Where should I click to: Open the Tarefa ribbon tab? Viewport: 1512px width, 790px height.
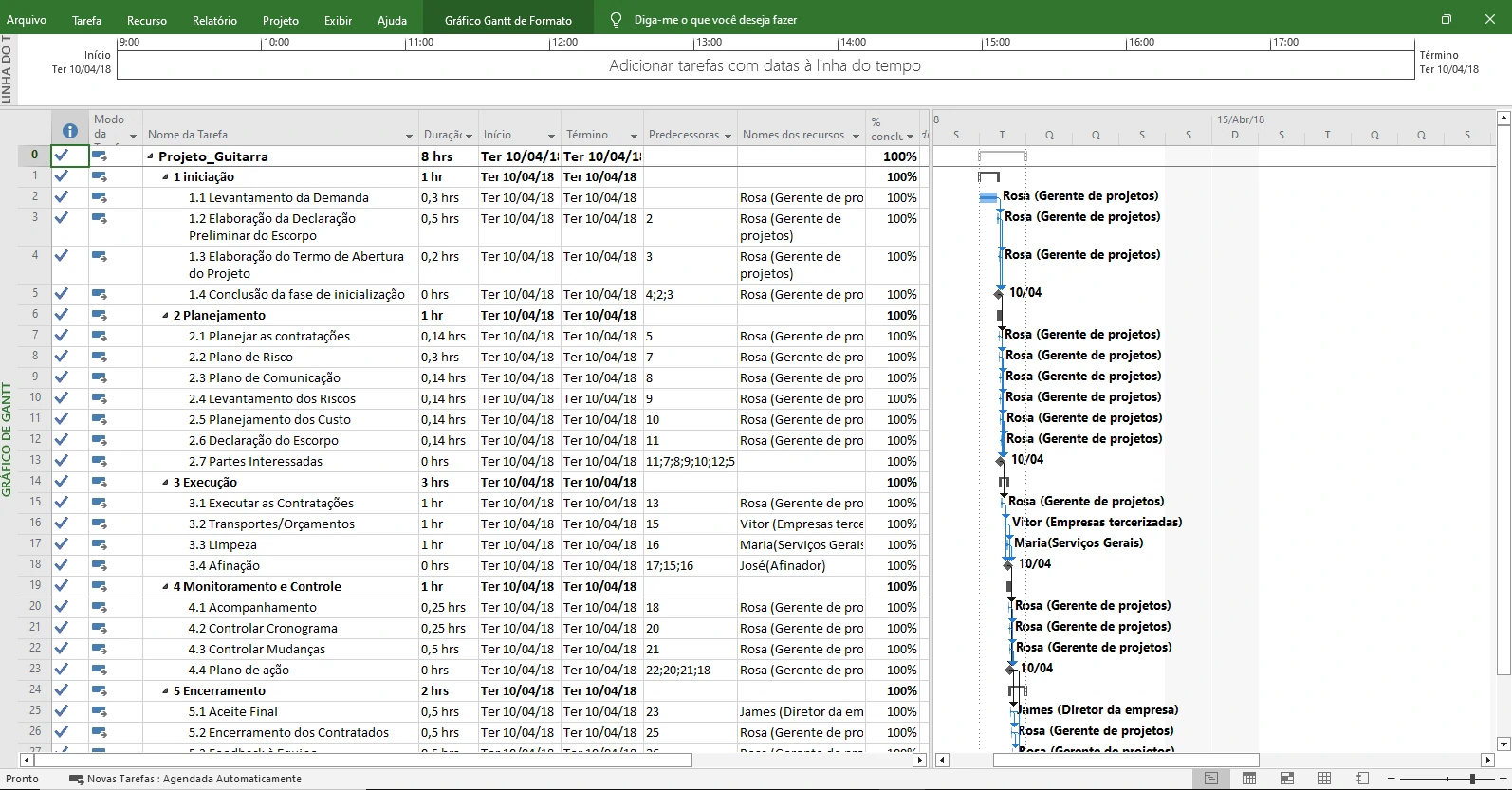point(86,20)
